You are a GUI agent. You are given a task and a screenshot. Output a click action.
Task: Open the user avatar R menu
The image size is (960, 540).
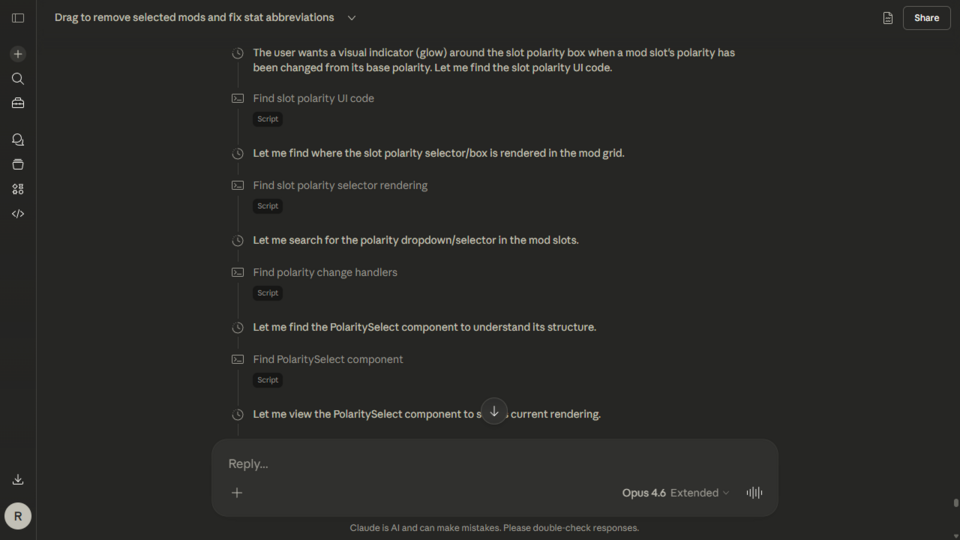point(18,516)
